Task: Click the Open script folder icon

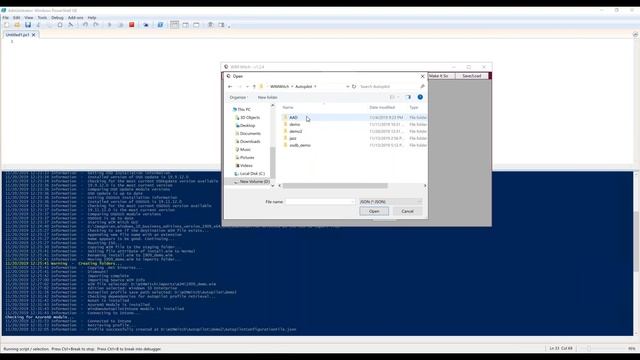Action: [x=17, y=25]
